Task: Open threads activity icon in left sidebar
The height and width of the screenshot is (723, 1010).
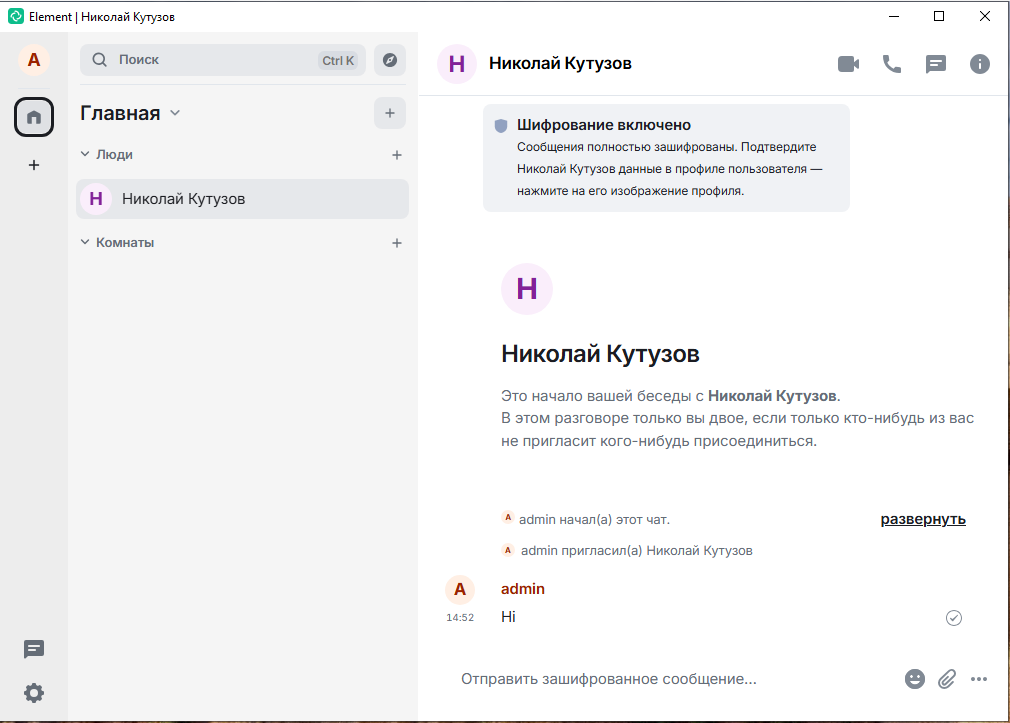Action: pos(34,649)
